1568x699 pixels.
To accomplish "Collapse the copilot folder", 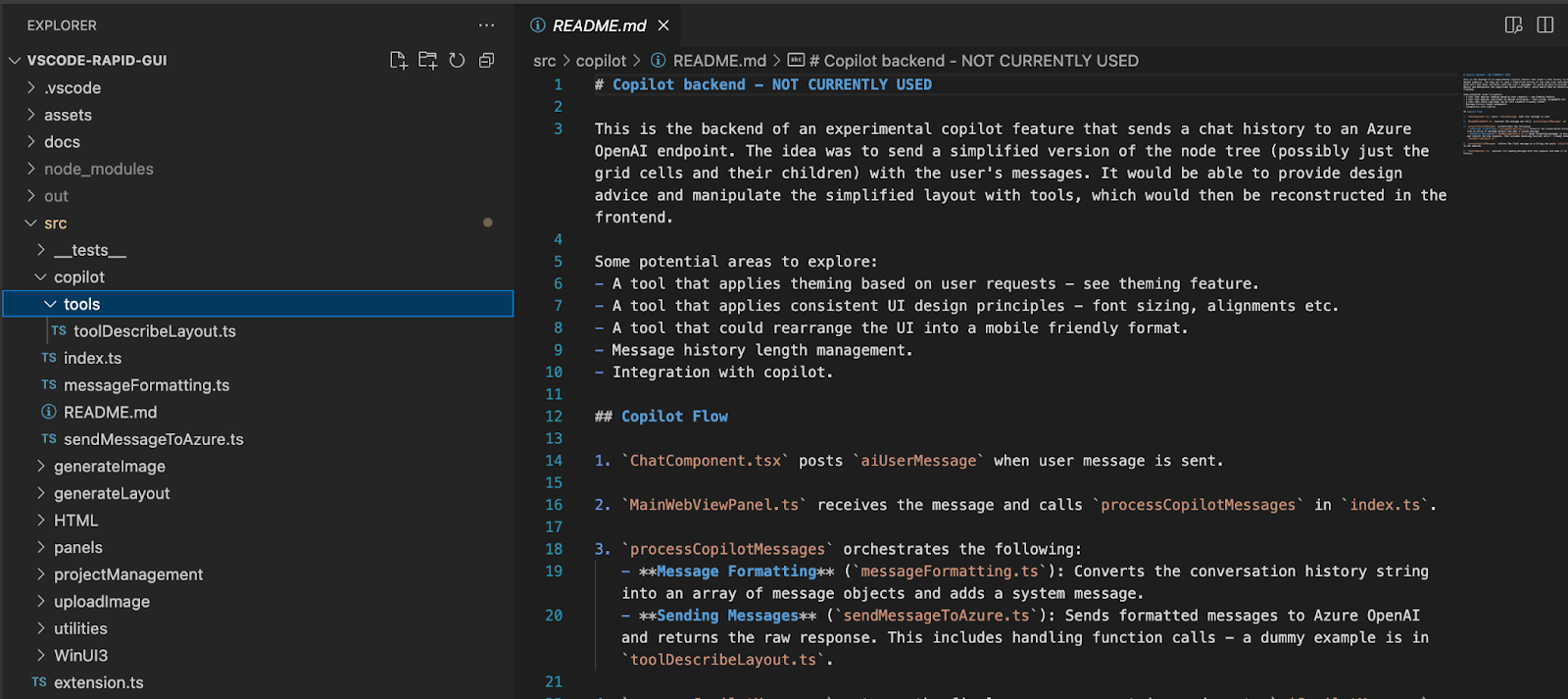I will pos(41,277).
